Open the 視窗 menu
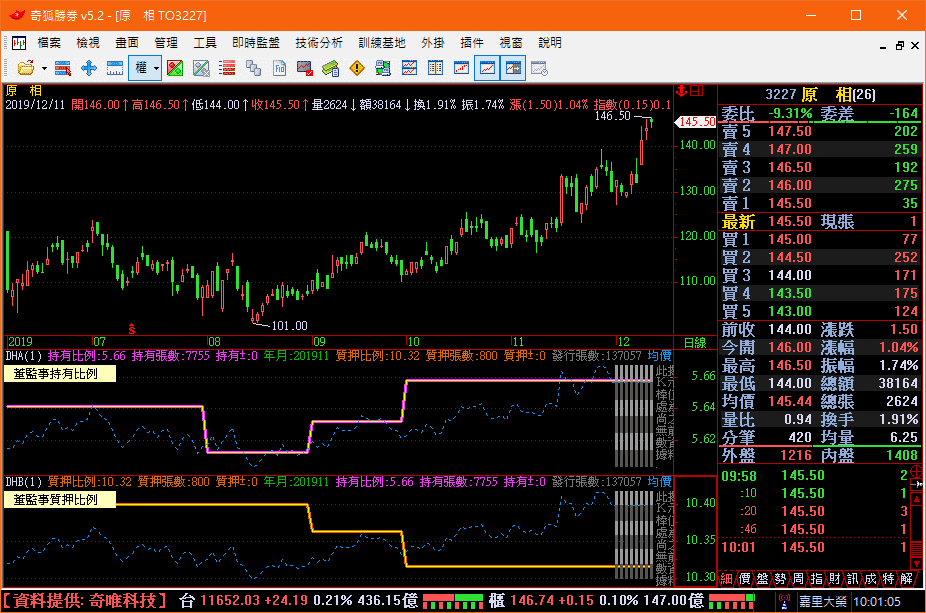Image resolution: width=926 pixels, height=613 pixels. tap(511, 43)
